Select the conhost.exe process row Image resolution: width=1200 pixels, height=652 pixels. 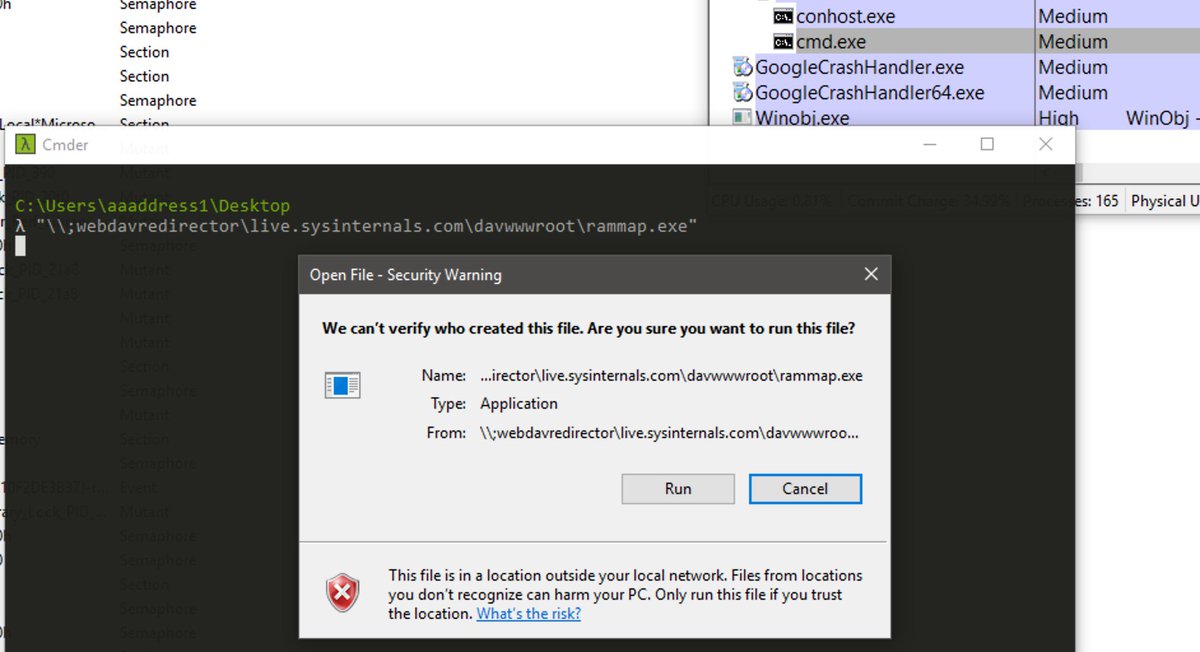click(x=954, y=16)
